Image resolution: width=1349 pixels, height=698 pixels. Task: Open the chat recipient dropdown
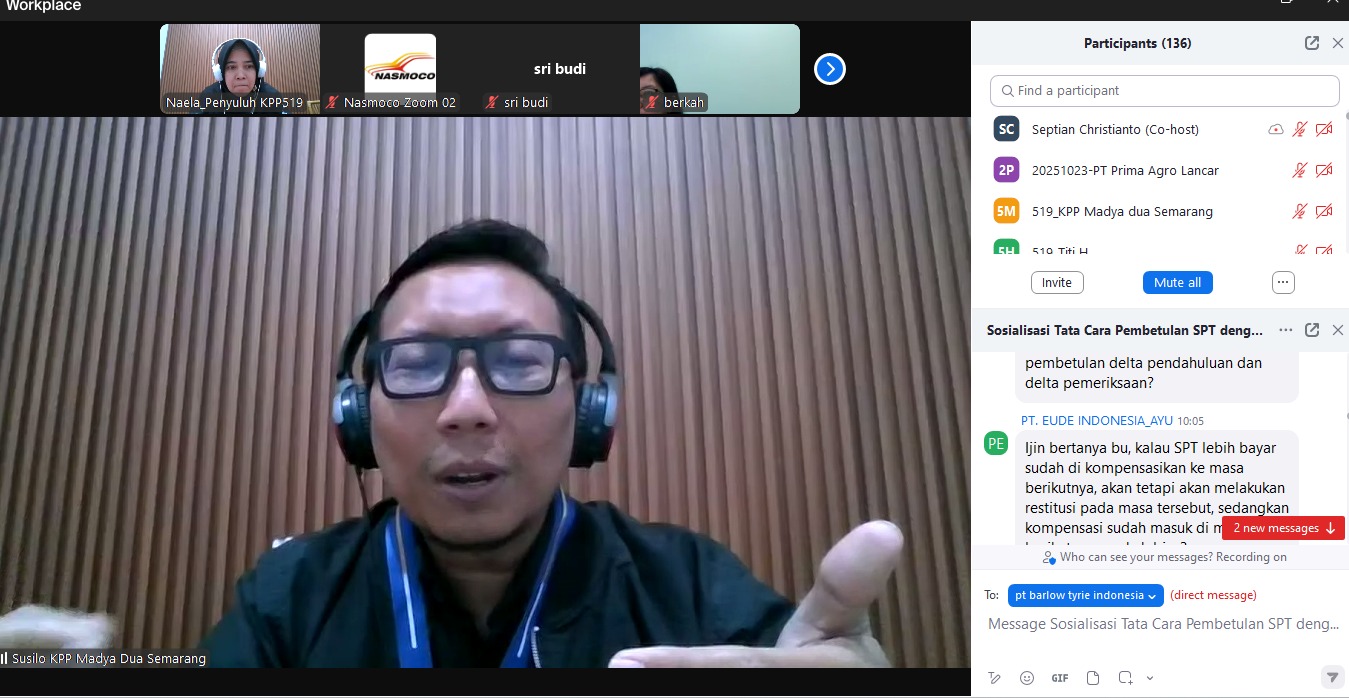(1085, 595)
